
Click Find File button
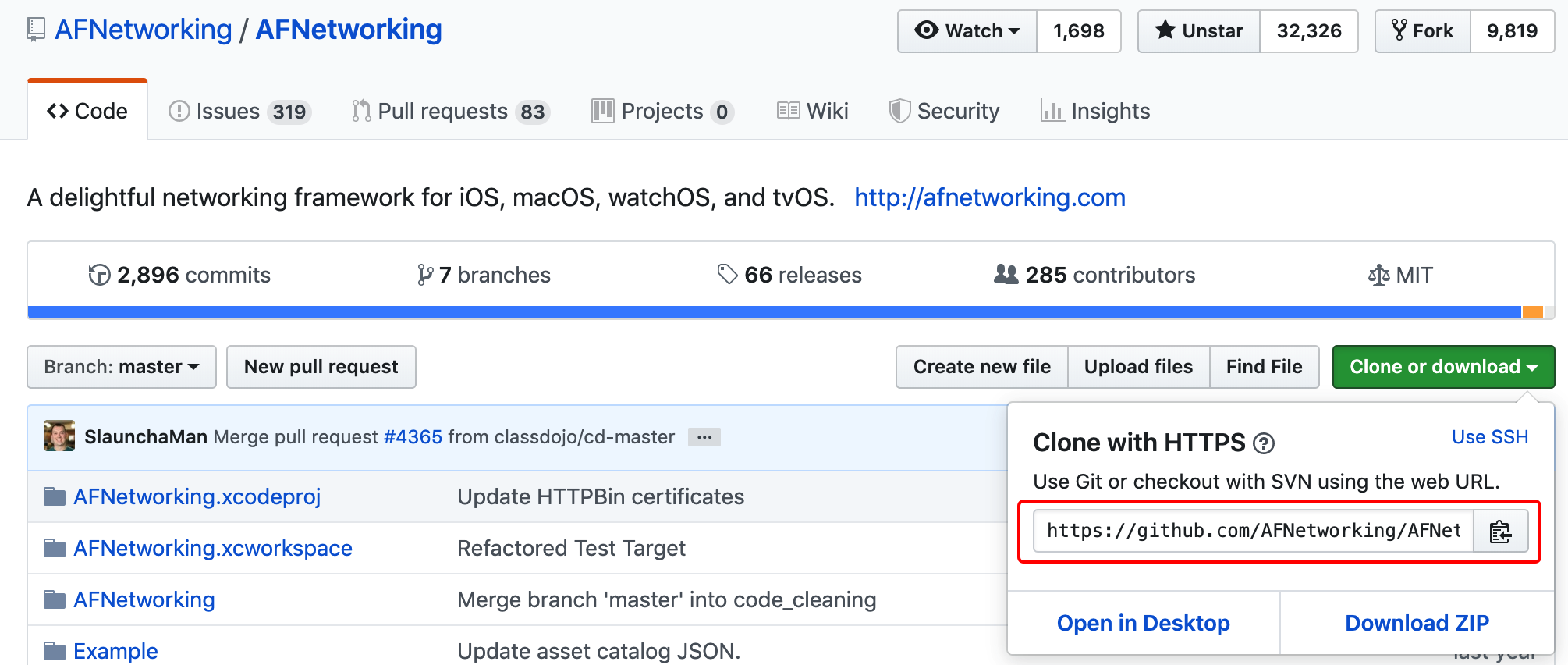click(1265, 367)
